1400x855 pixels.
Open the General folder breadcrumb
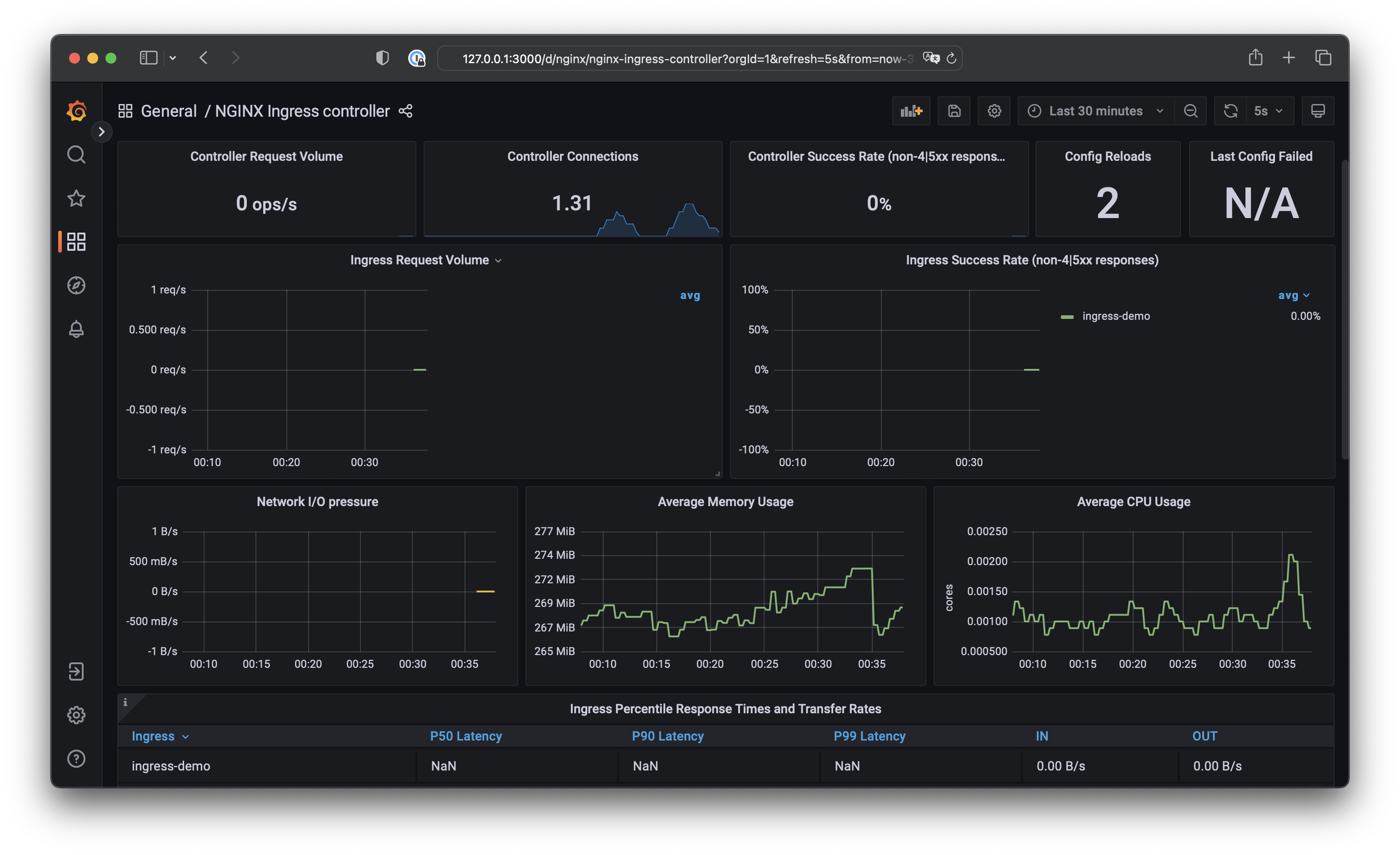coord(169,111)
